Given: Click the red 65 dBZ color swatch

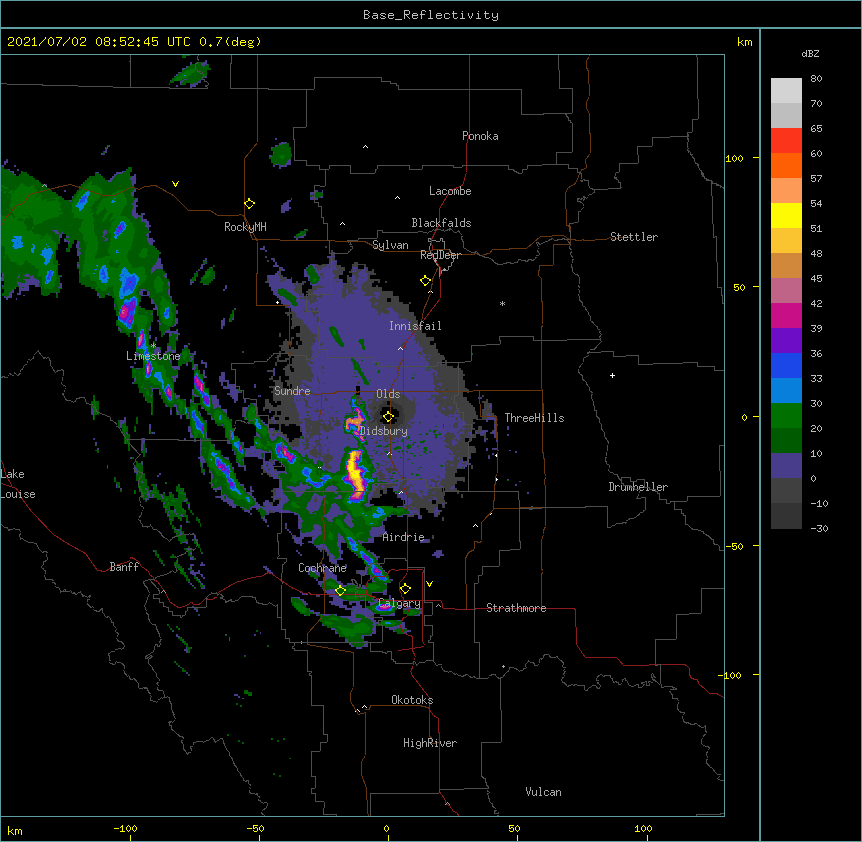Looking at the screenshot, I should click(786, 140).
